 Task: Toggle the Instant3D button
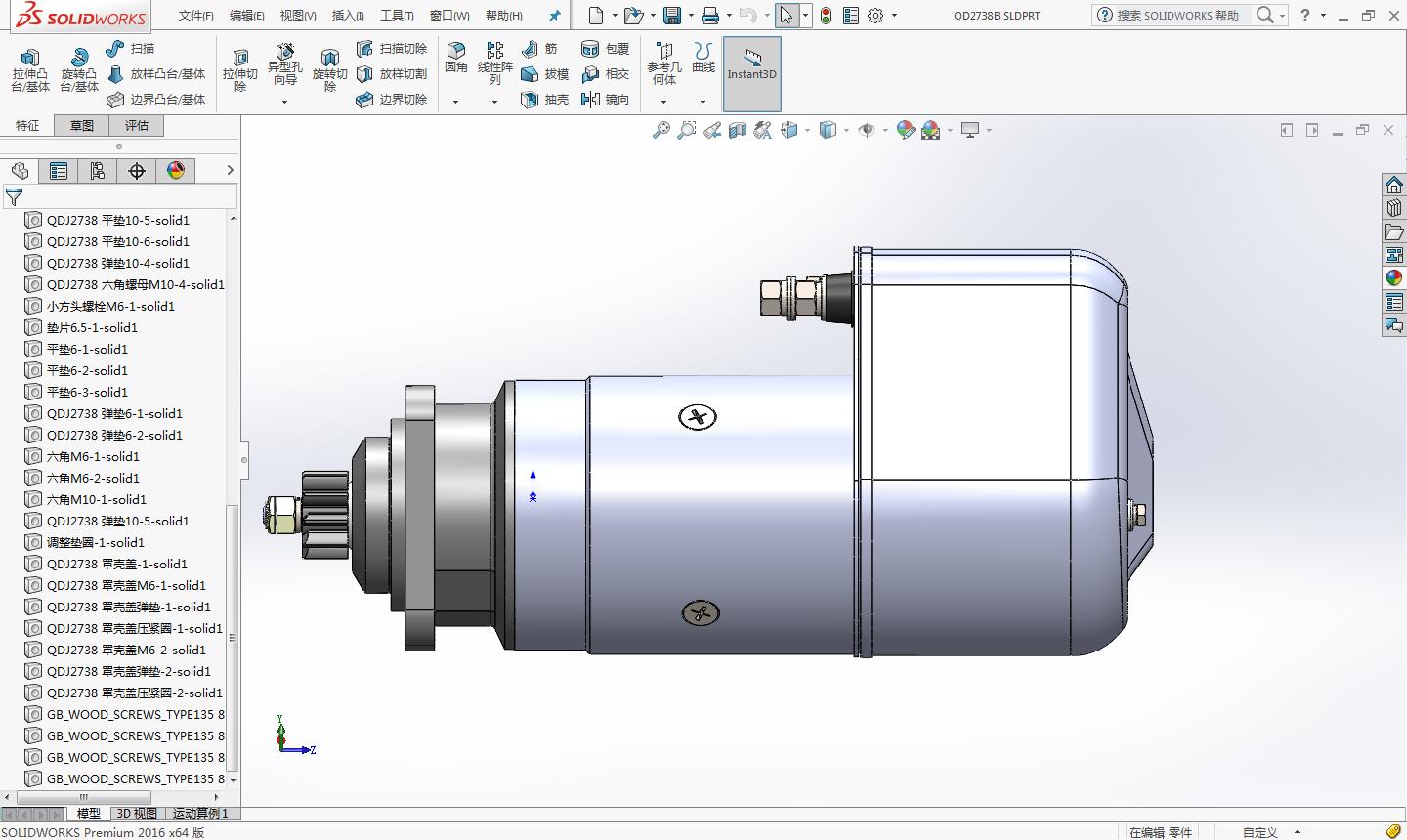point(751,72)
